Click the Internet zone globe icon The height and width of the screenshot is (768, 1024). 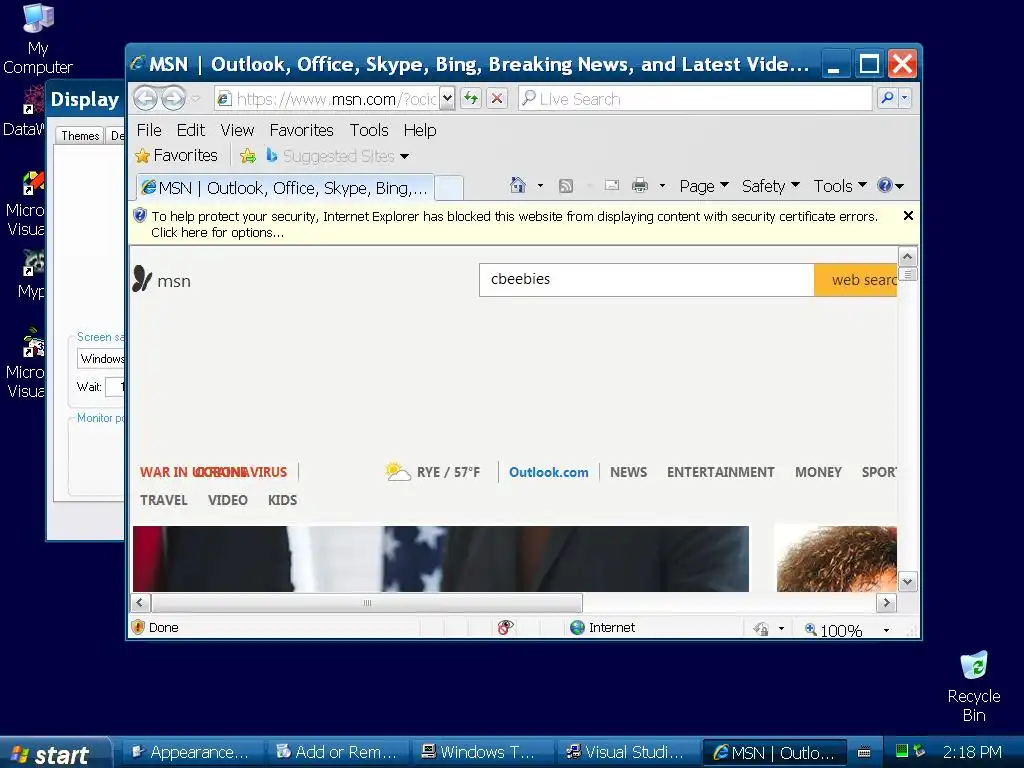click(577, 628)
